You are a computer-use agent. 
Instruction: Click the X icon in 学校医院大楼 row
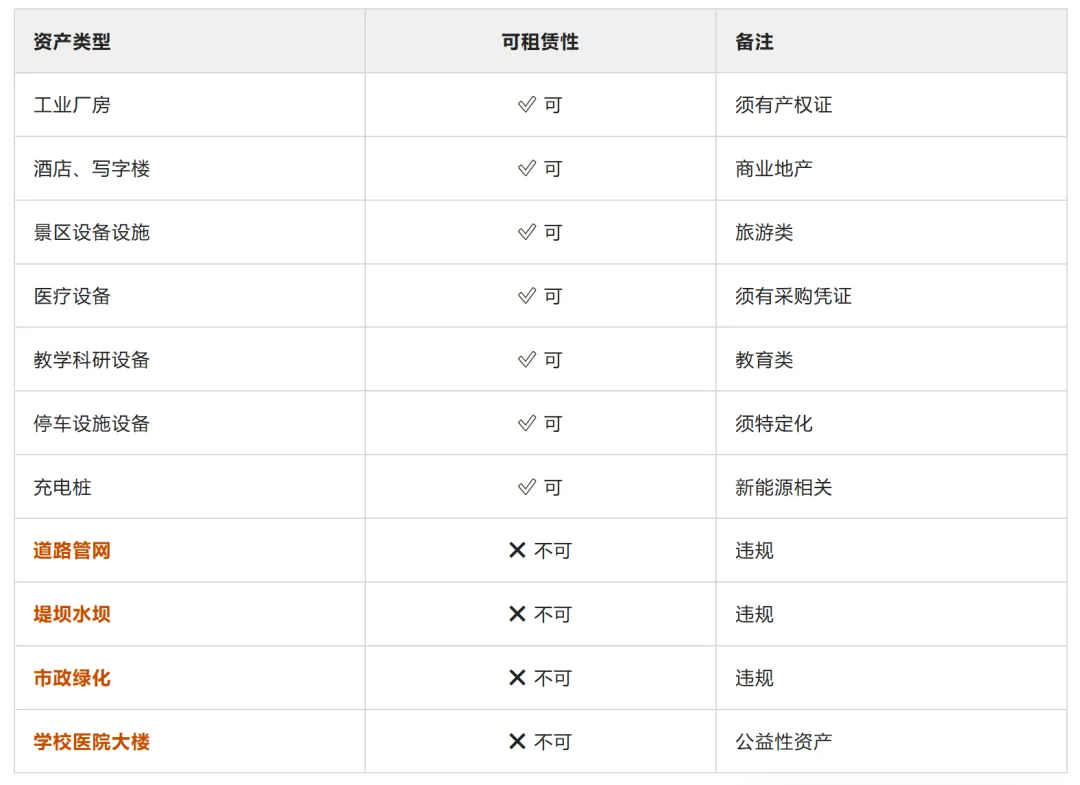point(517,742)
